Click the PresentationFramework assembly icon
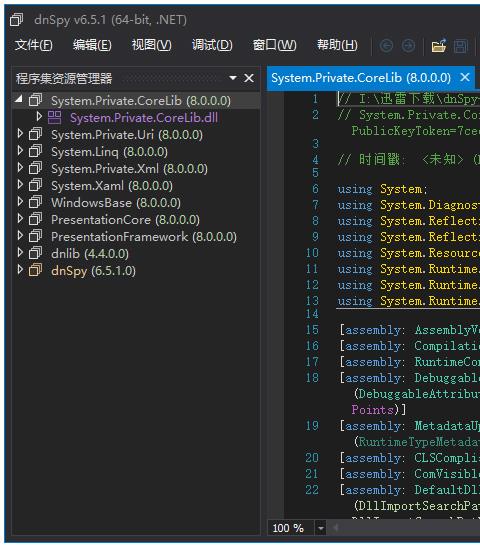 pyautogui.click(x=36, y=236)
